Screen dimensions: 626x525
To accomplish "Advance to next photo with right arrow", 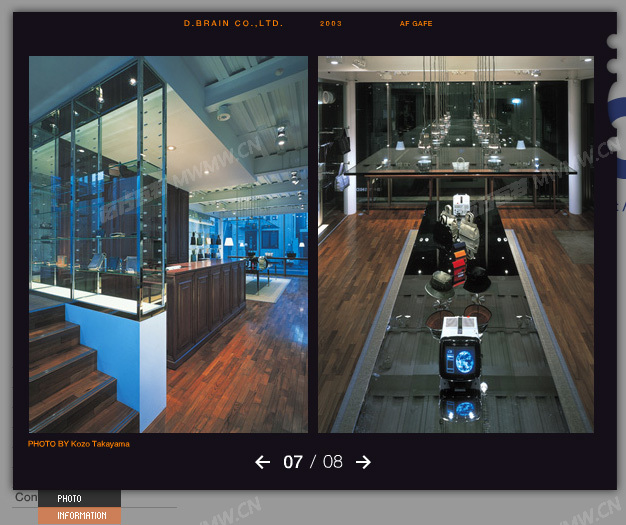I will point(363,462).
